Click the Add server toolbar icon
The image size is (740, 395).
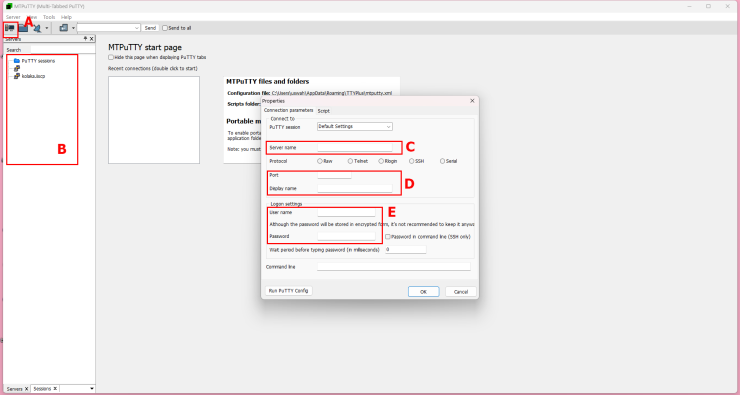click(9, 28)
